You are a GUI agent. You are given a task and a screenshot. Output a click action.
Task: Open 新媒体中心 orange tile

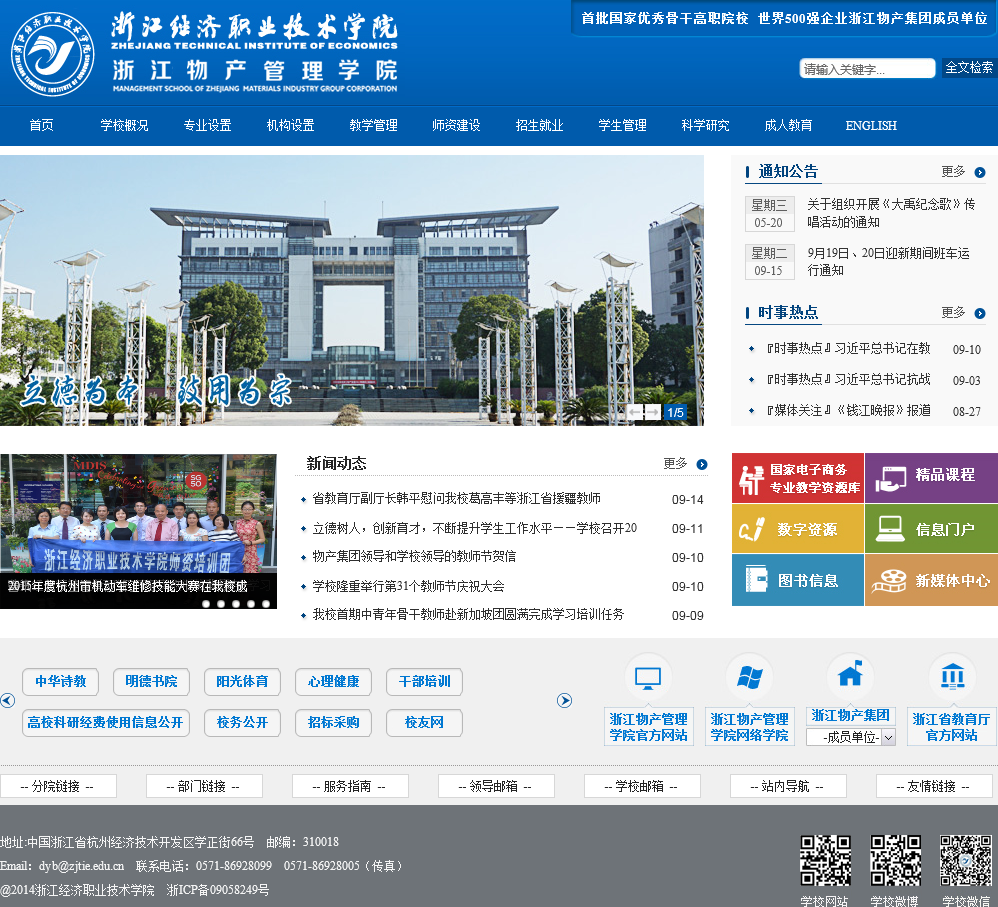click(x=931, y=580)
